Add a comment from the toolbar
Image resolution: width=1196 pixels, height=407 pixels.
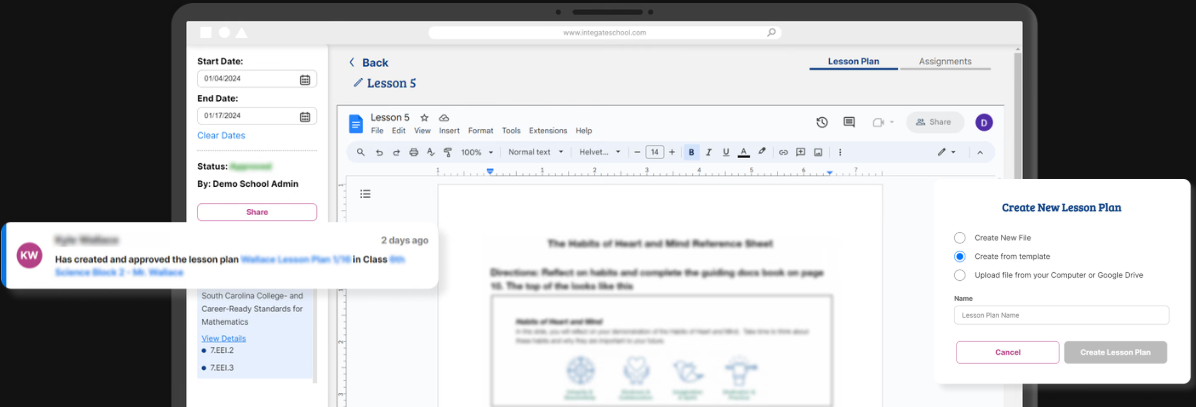click(801, 152)
